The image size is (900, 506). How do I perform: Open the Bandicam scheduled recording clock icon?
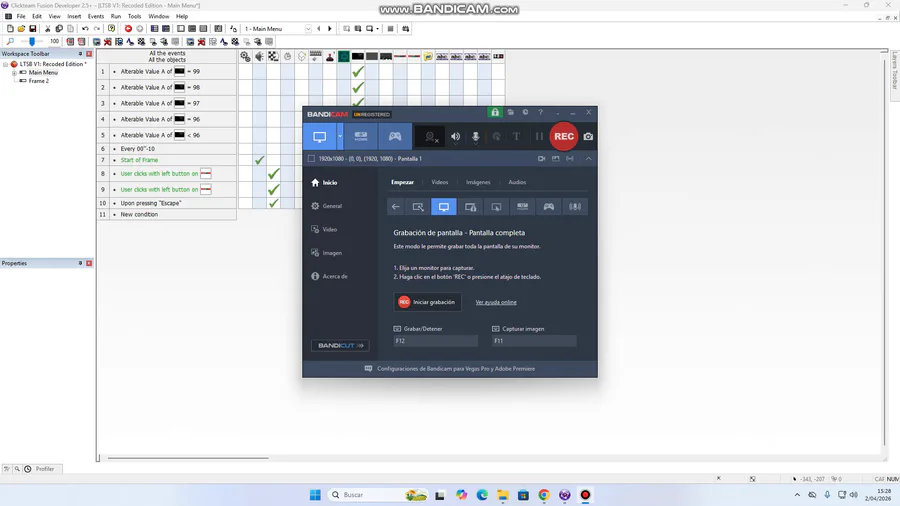(525, 112)
